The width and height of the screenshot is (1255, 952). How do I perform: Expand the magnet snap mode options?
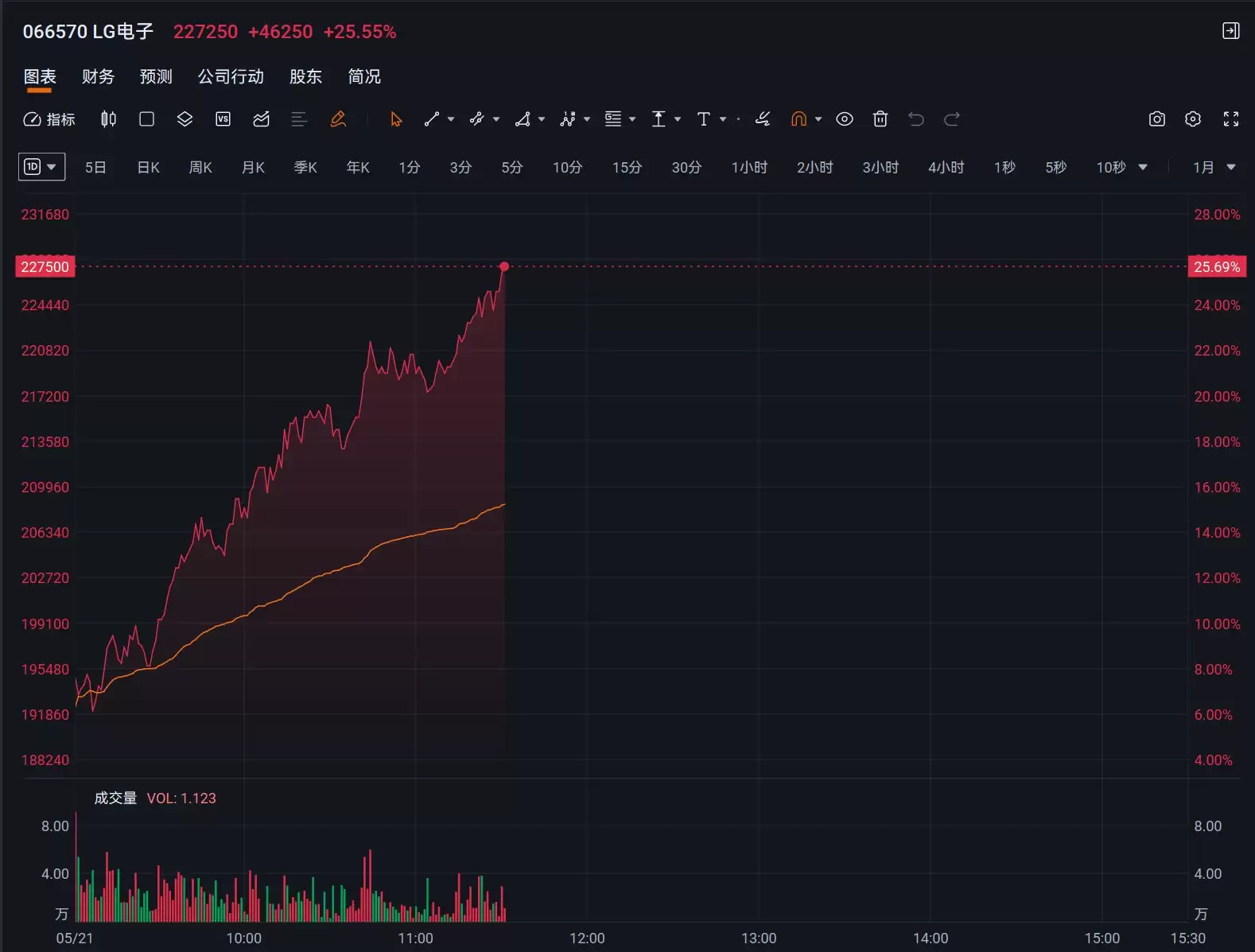(818, 119)
